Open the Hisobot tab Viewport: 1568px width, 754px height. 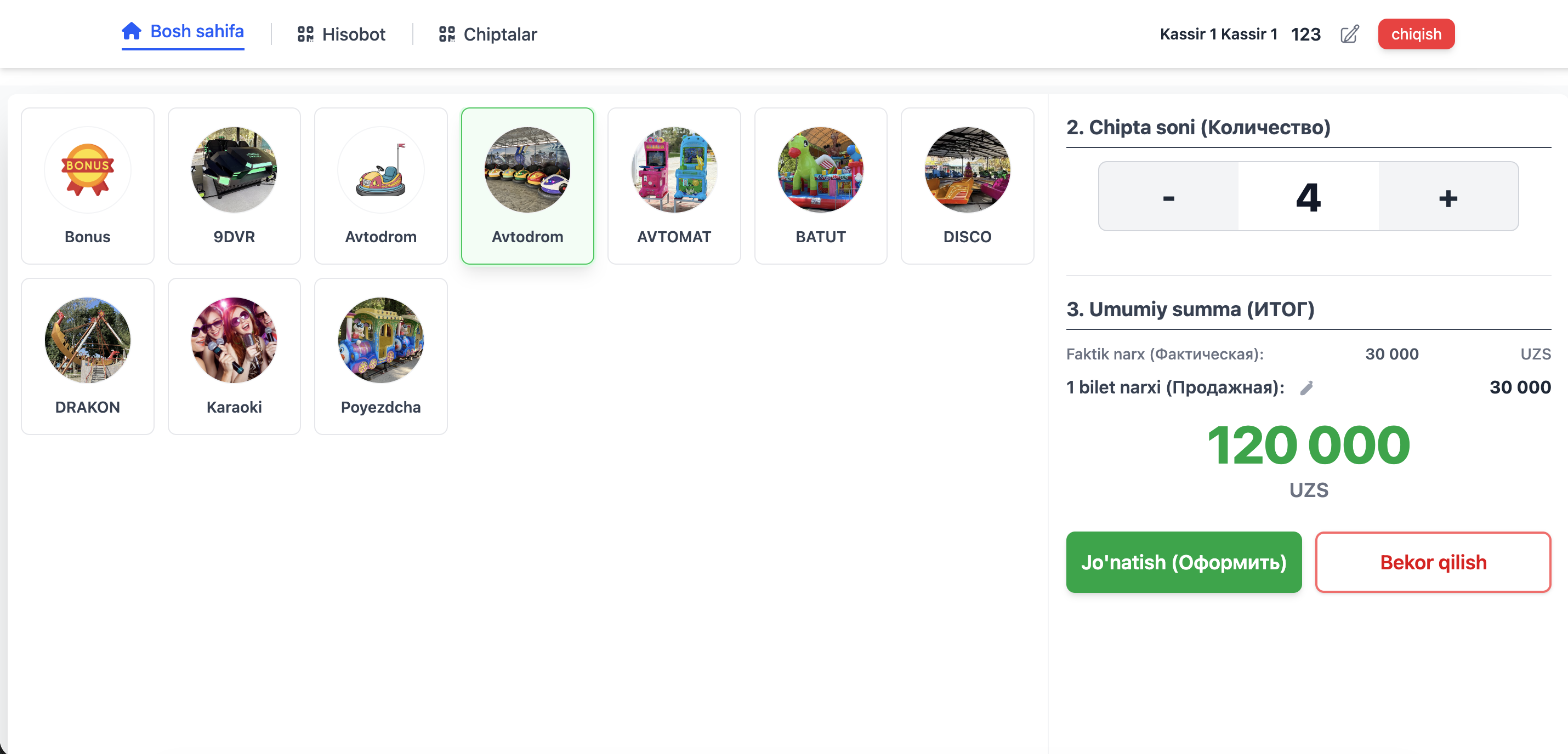click(342, 34)
